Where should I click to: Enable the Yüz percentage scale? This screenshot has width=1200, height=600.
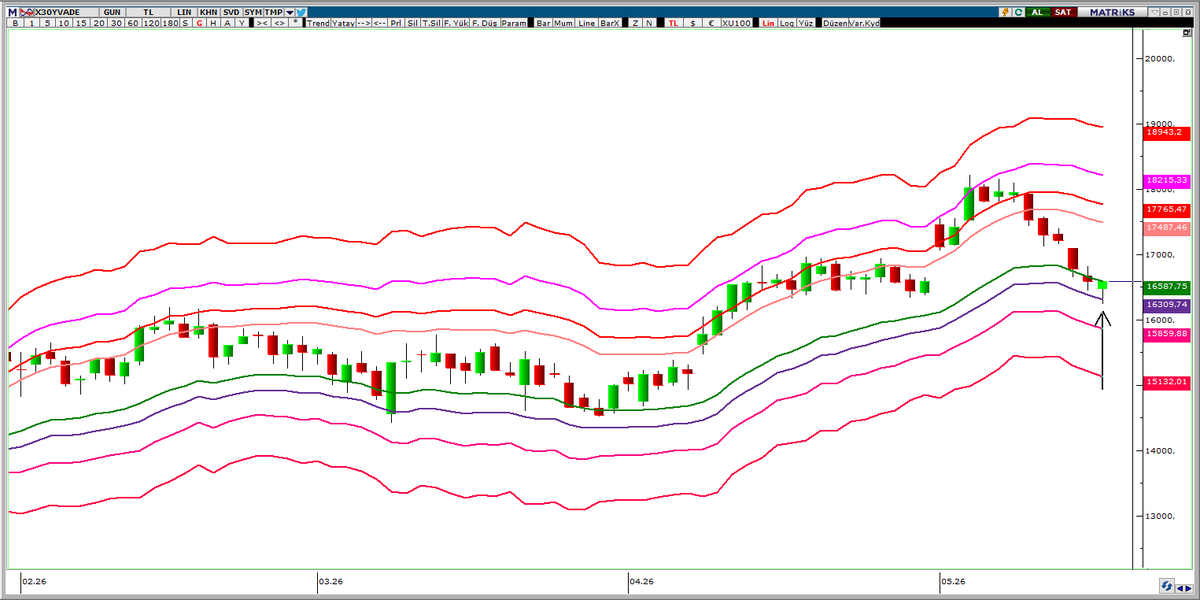tap(805, 23)
